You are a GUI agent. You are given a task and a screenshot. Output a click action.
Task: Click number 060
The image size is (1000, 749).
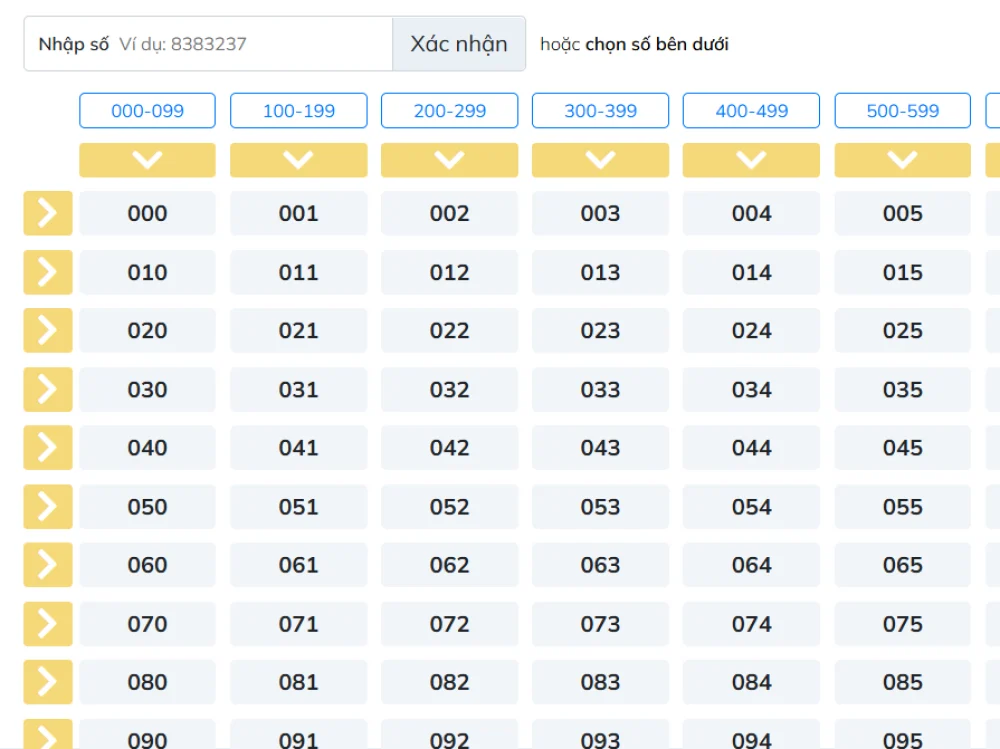tap(147, 565)
